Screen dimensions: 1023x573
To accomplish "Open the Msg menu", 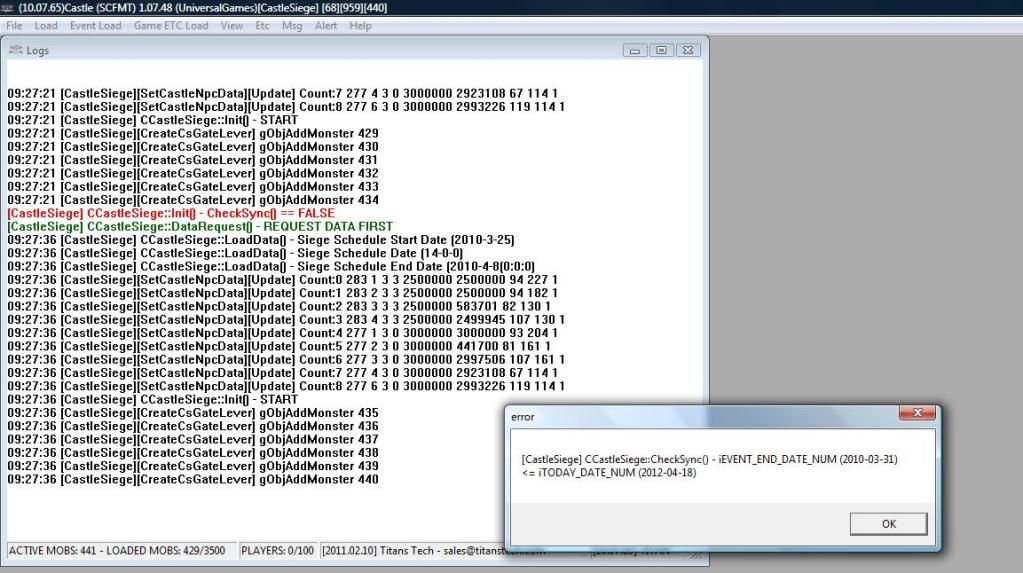I will pyautogui.click(x=292, y=25).
